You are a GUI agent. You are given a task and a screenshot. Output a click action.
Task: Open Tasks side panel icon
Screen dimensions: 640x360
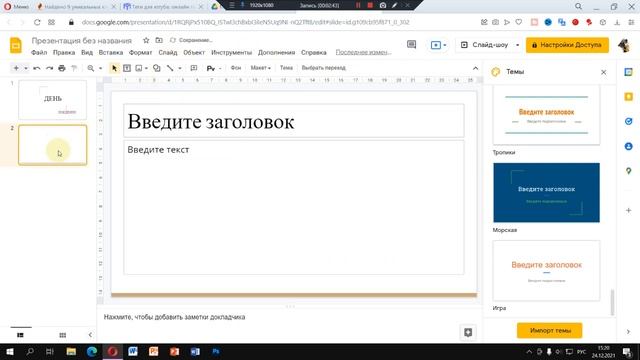[629, 121]
